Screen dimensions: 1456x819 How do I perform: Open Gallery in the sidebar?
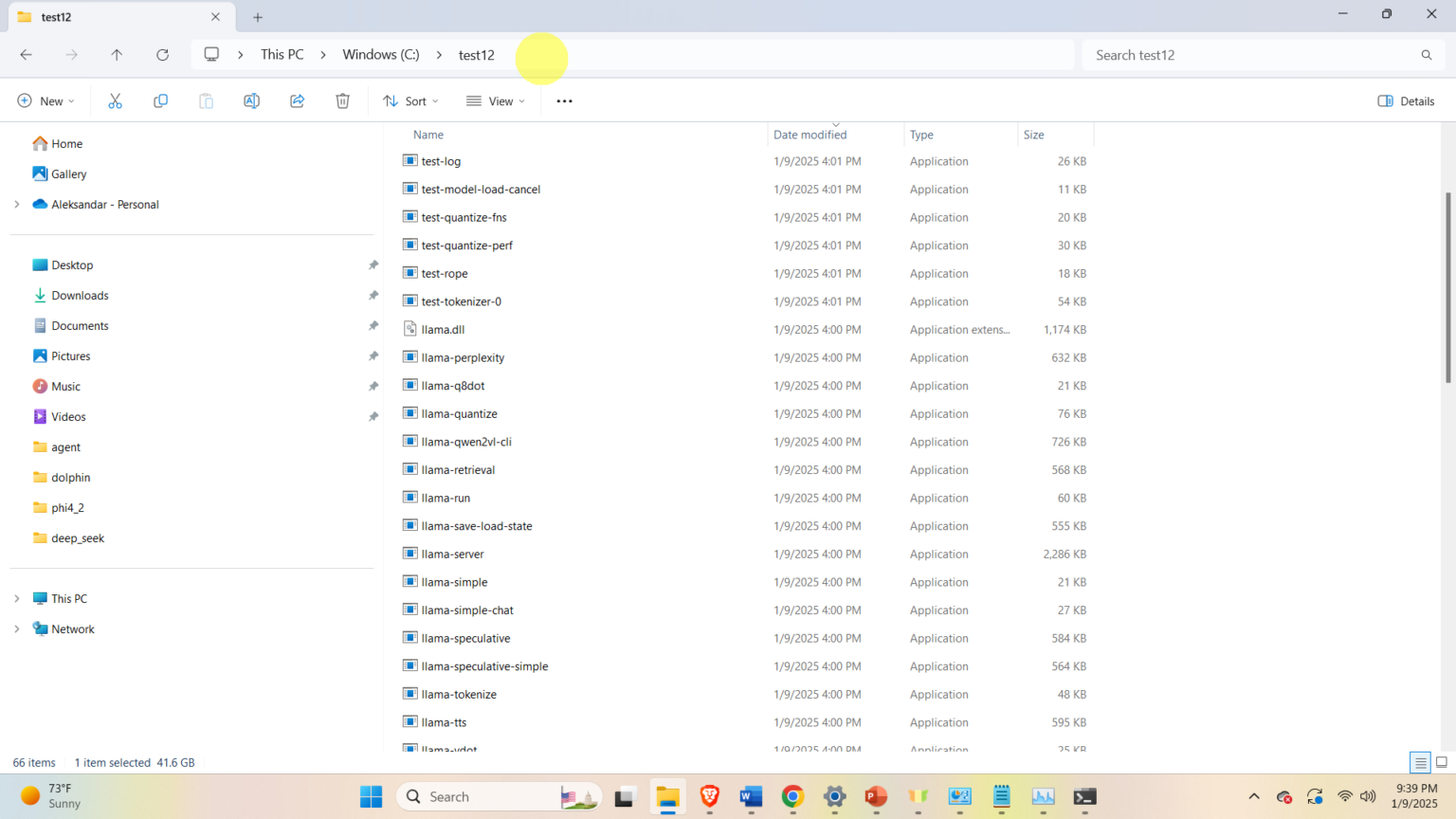(x=68, y=174)
